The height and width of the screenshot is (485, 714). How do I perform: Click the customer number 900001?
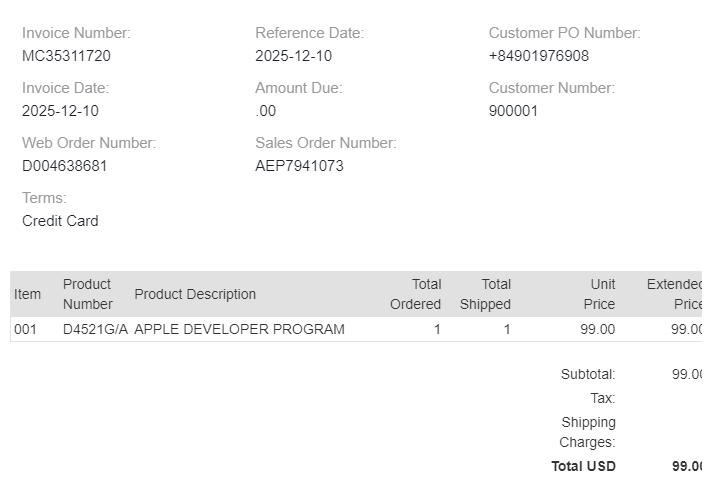(x=513, y=111)
